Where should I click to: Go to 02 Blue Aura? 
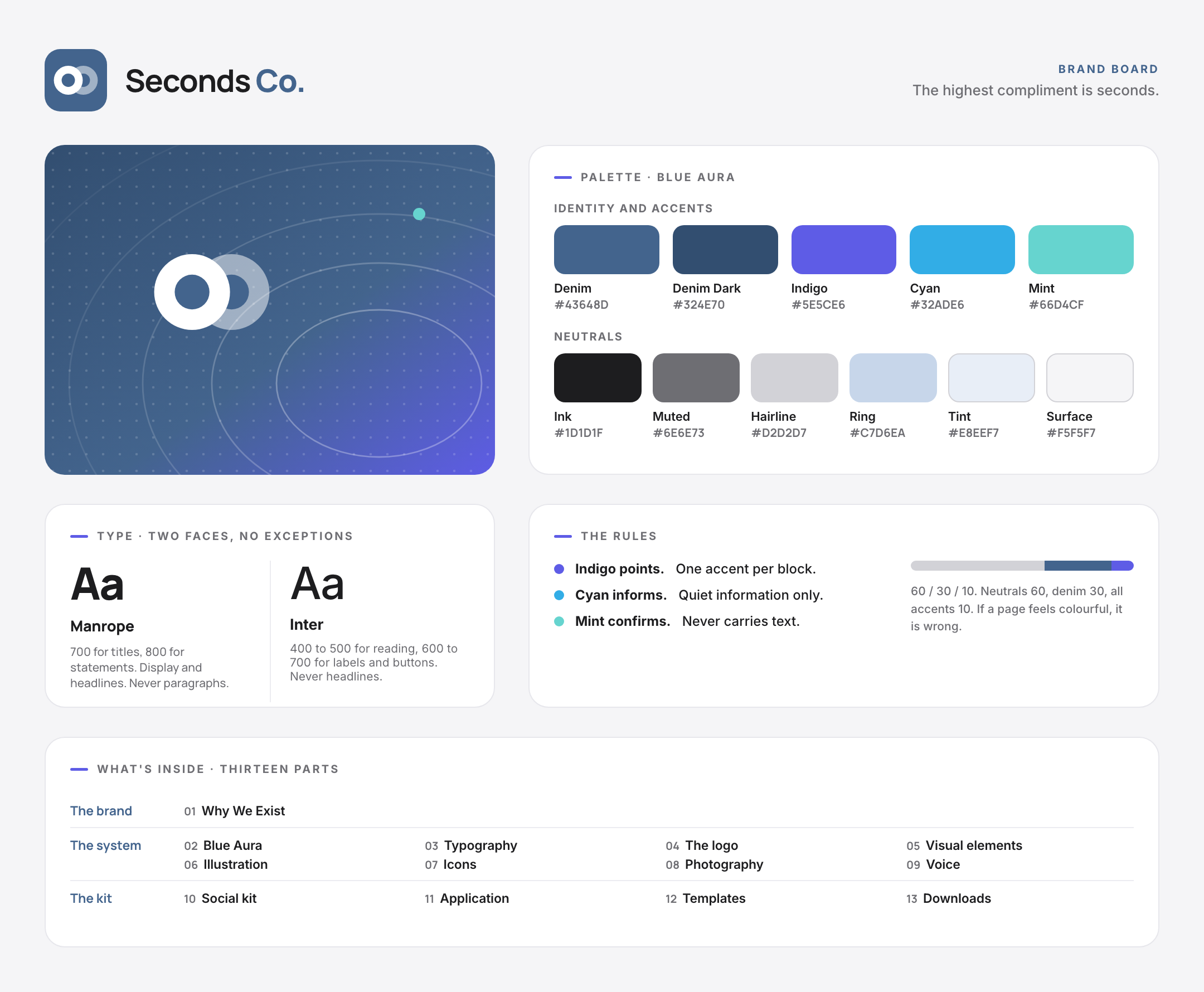pyautogui.click(x=223, y=846)
